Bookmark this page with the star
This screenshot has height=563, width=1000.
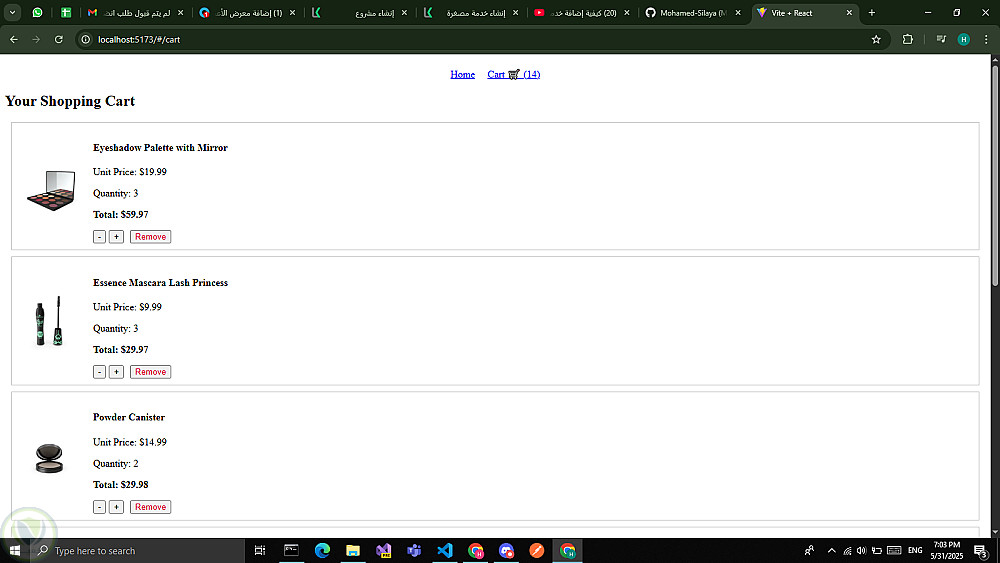point(876,40)
